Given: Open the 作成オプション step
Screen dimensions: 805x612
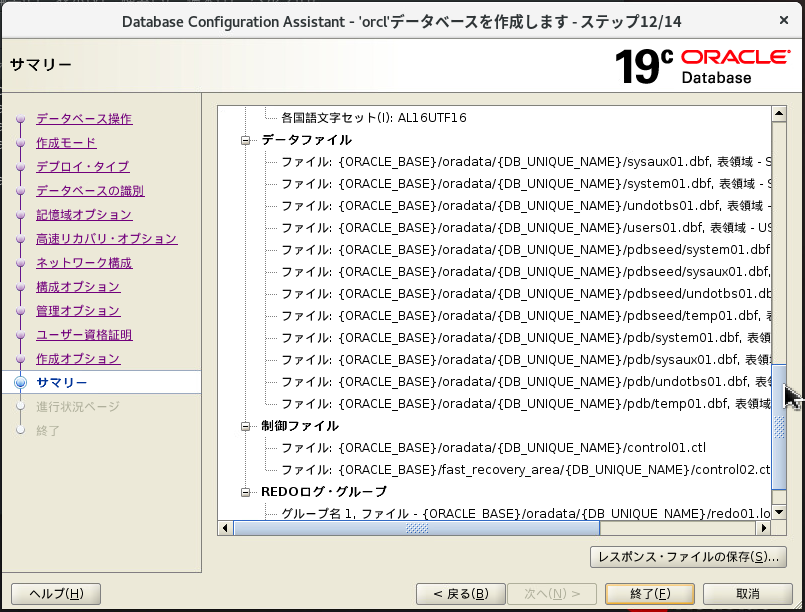Looking at the screenshot, I should click(x=78, y=359).
